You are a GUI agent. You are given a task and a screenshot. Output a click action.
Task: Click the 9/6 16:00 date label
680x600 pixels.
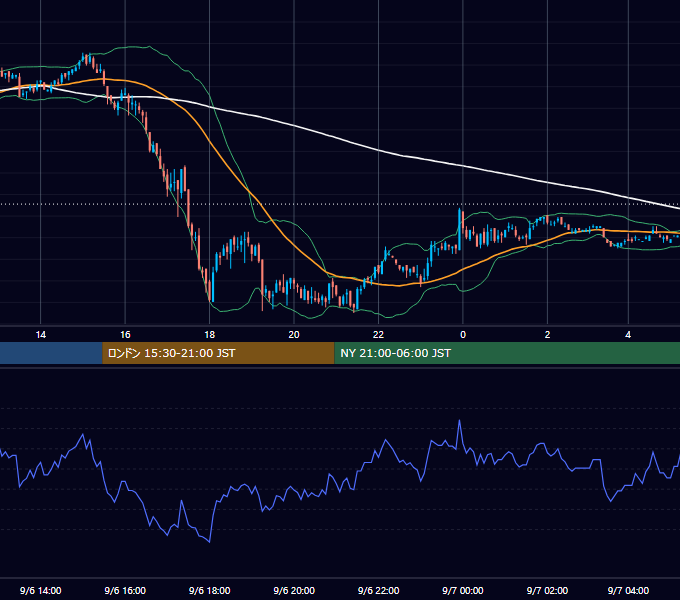click(125, 590)
